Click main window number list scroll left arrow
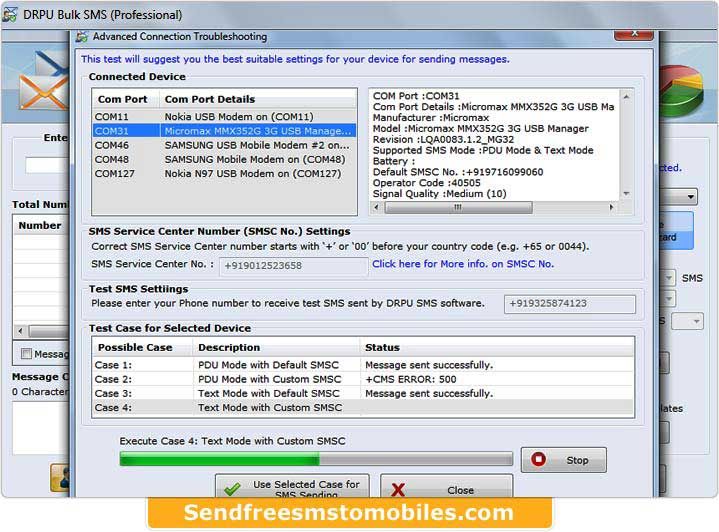Image resolution: width=719 pixels, height=532 pixels. (20, 331)
